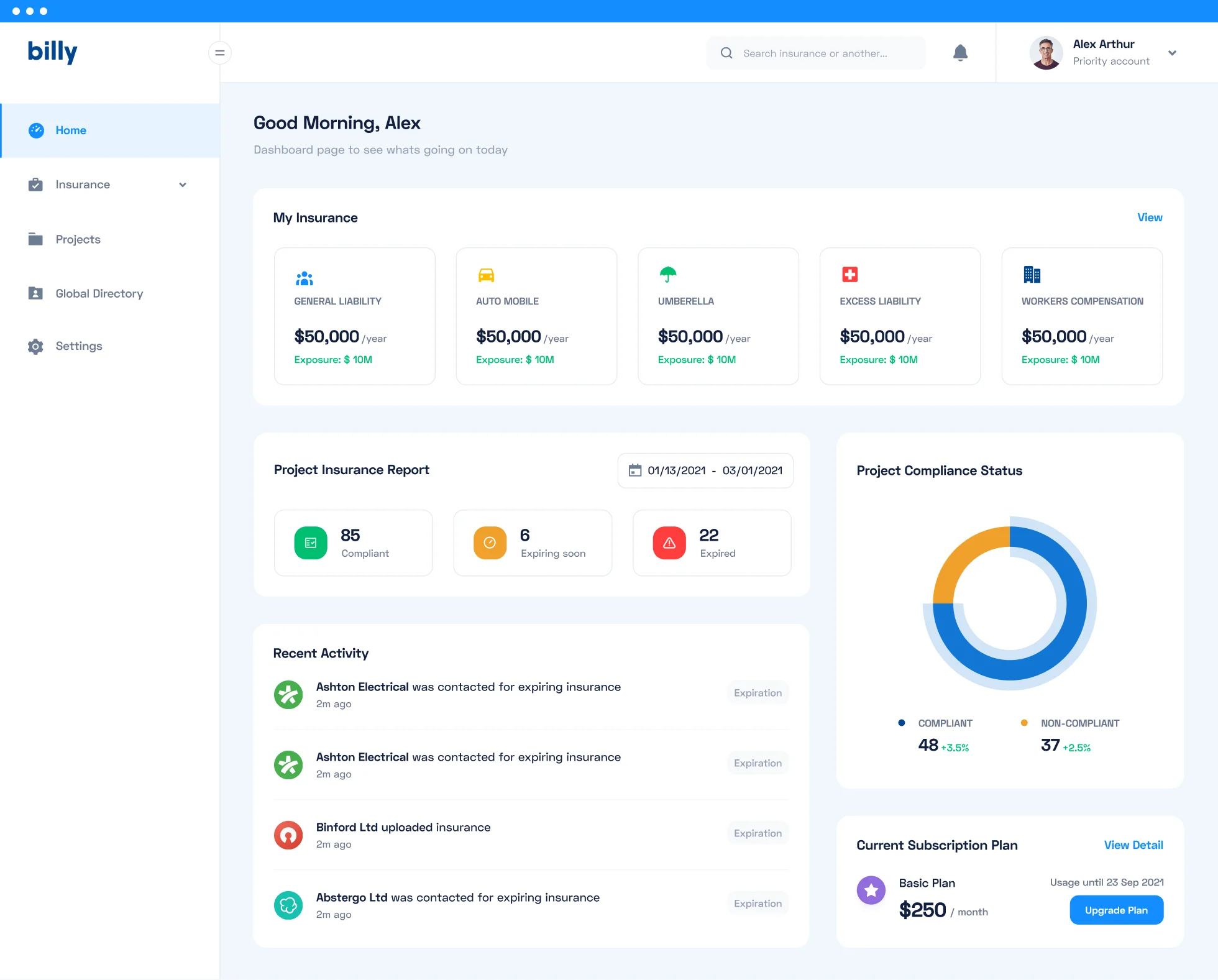This screenshot has width=1218, height=980.
Task: Click the green Compliant report icon
Action: [311, 543]
